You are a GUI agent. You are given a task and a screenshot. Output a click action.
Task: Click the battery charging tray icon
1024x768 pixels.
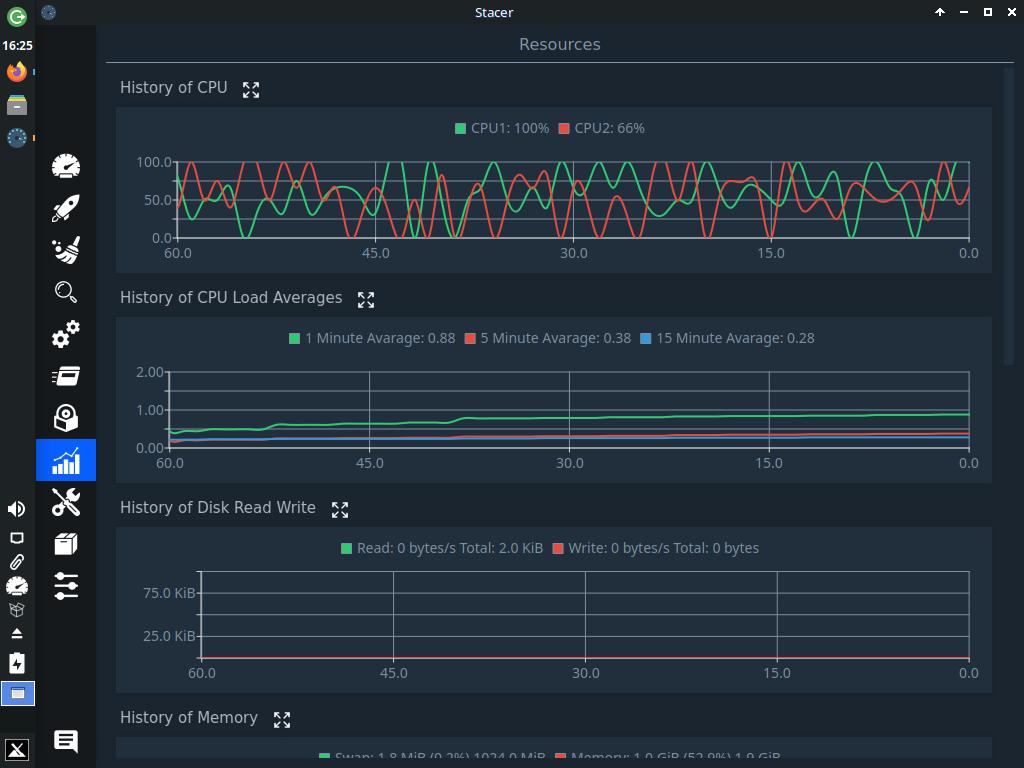point(17,663)
